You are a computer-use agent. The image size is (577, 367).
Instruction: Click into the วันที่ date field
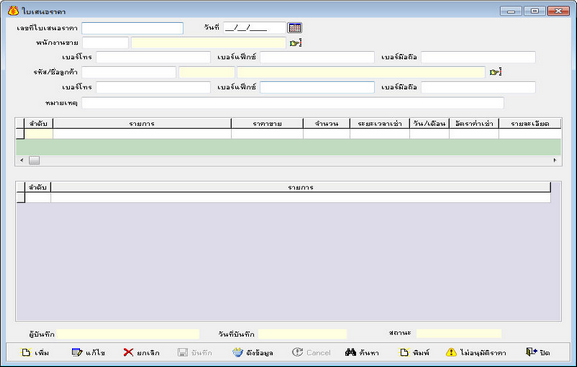(254, 28)
